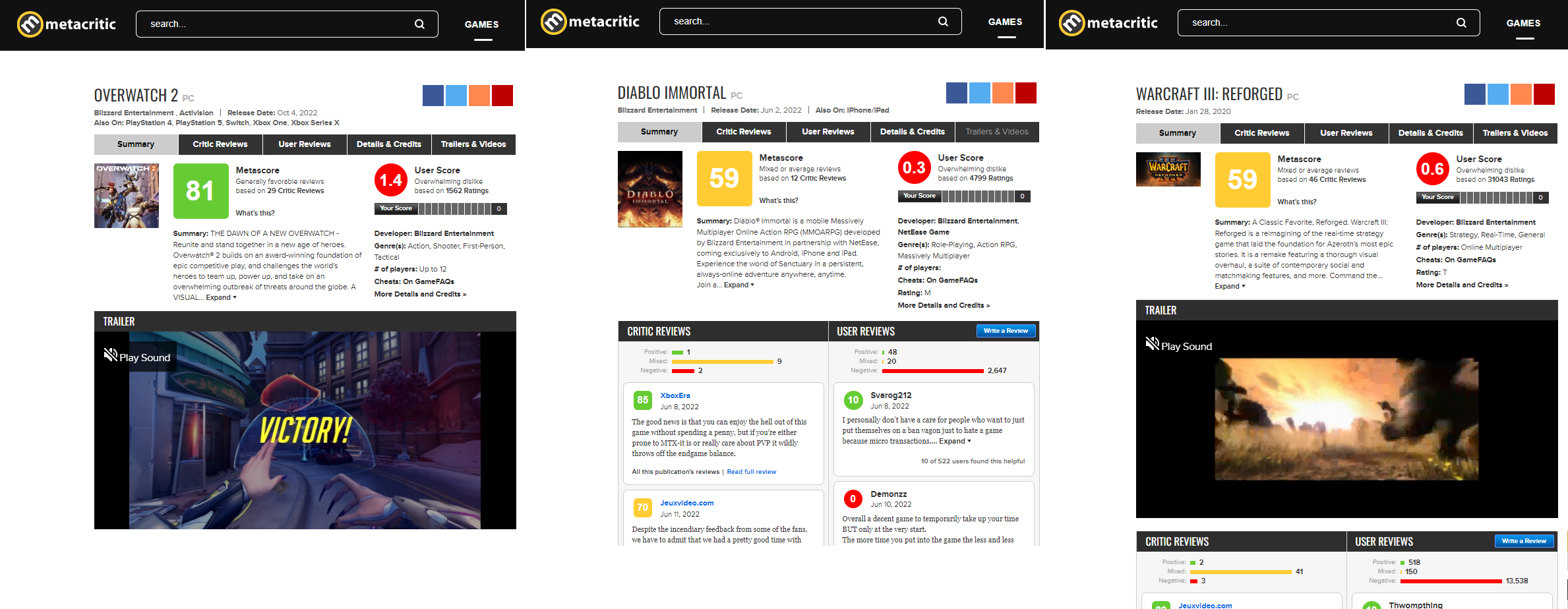Image resolution: width=1568 pixels, height=609 pixels.
Task: Click Jeuxvideo.com's yellow 70 score badge on Diablo page
Action: (x=642, y=507)
